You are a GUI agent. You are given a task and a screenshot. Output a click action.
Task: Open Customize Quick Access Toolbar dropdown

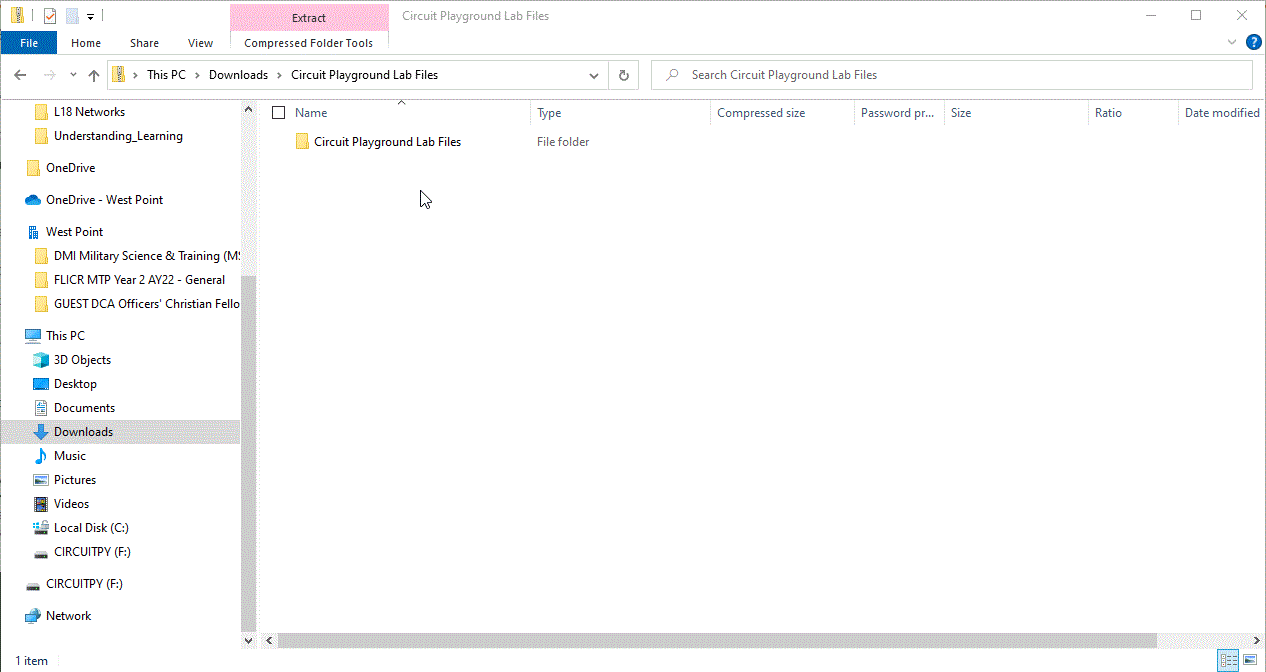90,16
